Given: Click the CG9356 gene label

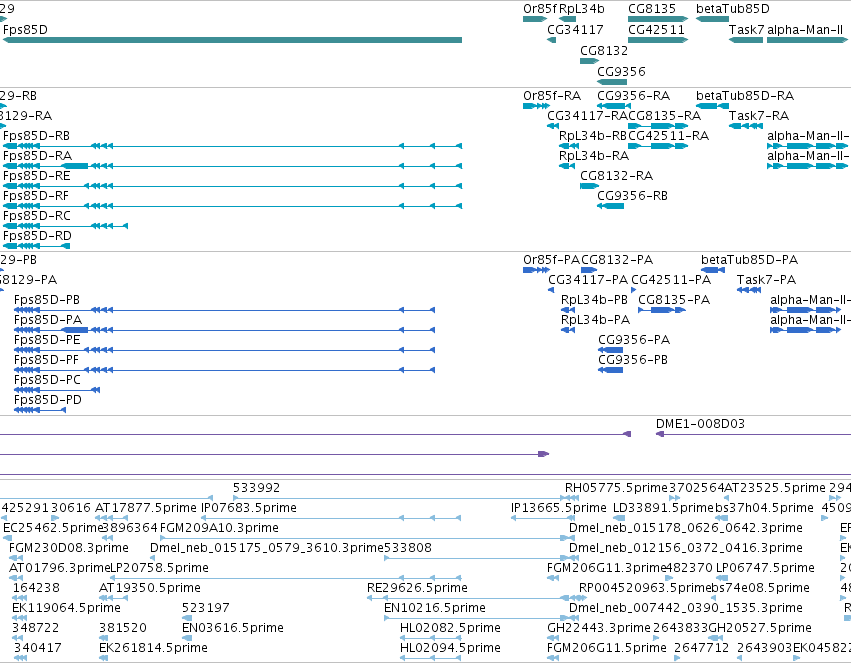Looking at the screenshot, I should (621, 72).
